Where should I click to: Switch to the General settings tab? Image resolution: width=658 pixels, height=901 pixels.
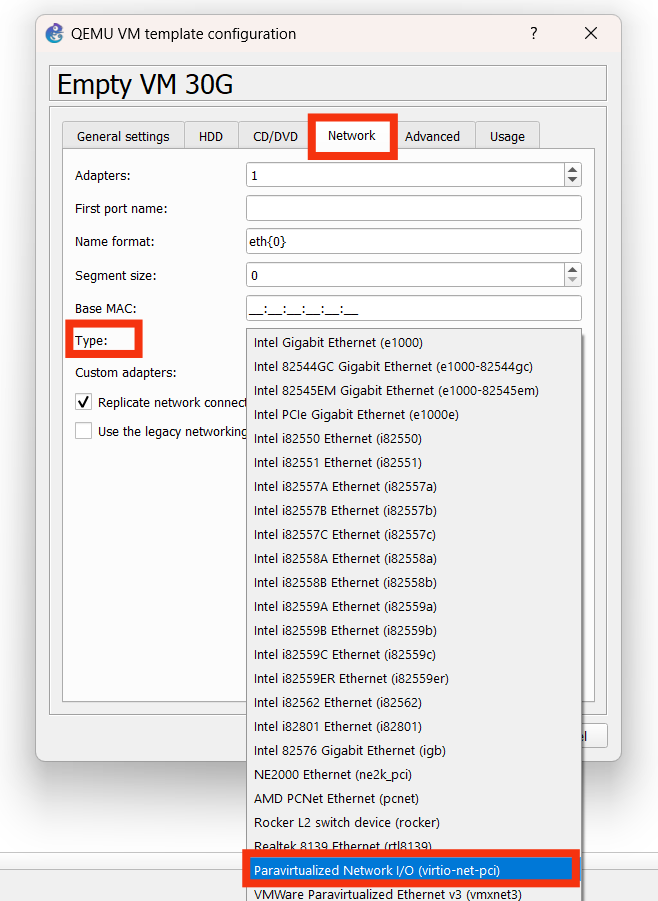click(x=123, y=136)
